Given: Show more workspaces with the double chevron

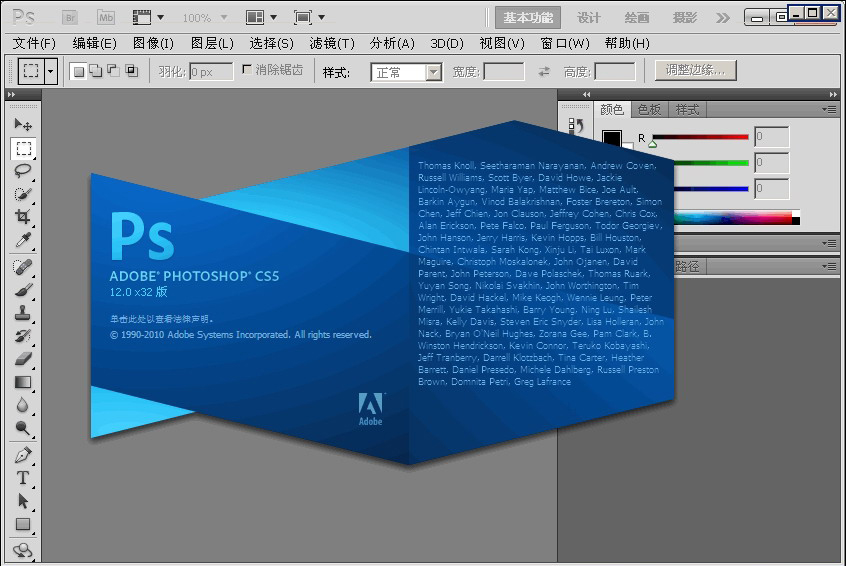Looking at the screenshot, I should [722, 18].
